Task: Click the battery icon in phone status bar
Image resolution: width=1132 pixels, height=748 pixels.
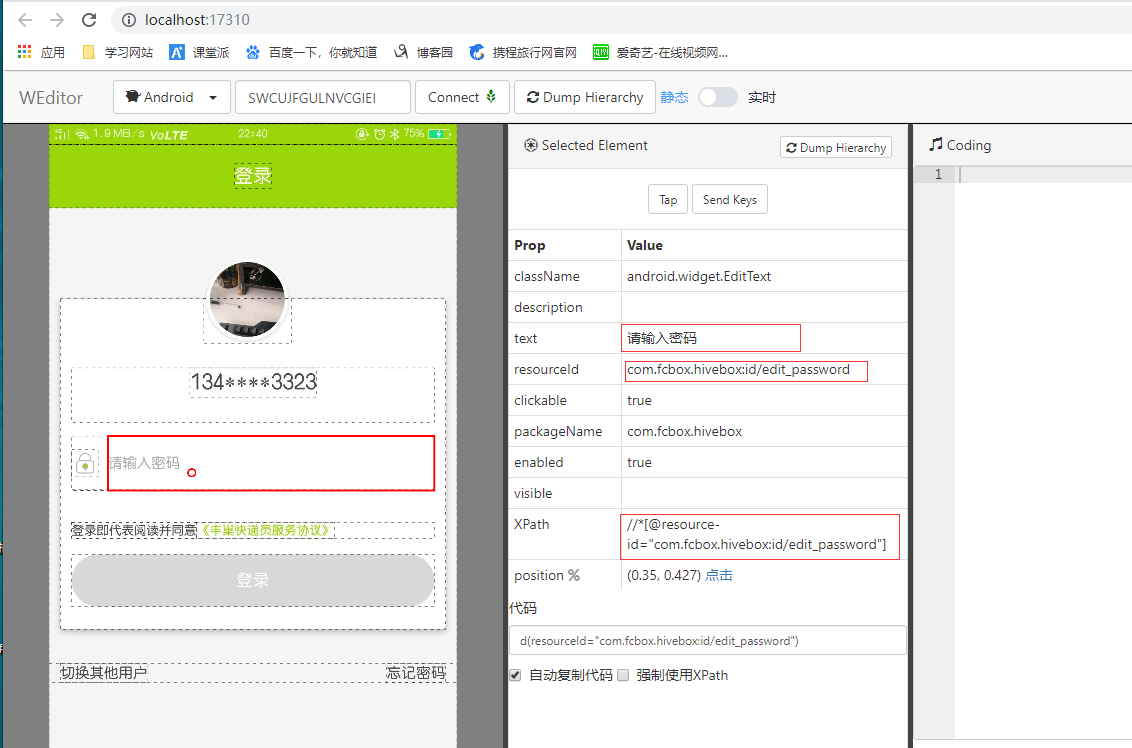Action: [x=439, y=134]
